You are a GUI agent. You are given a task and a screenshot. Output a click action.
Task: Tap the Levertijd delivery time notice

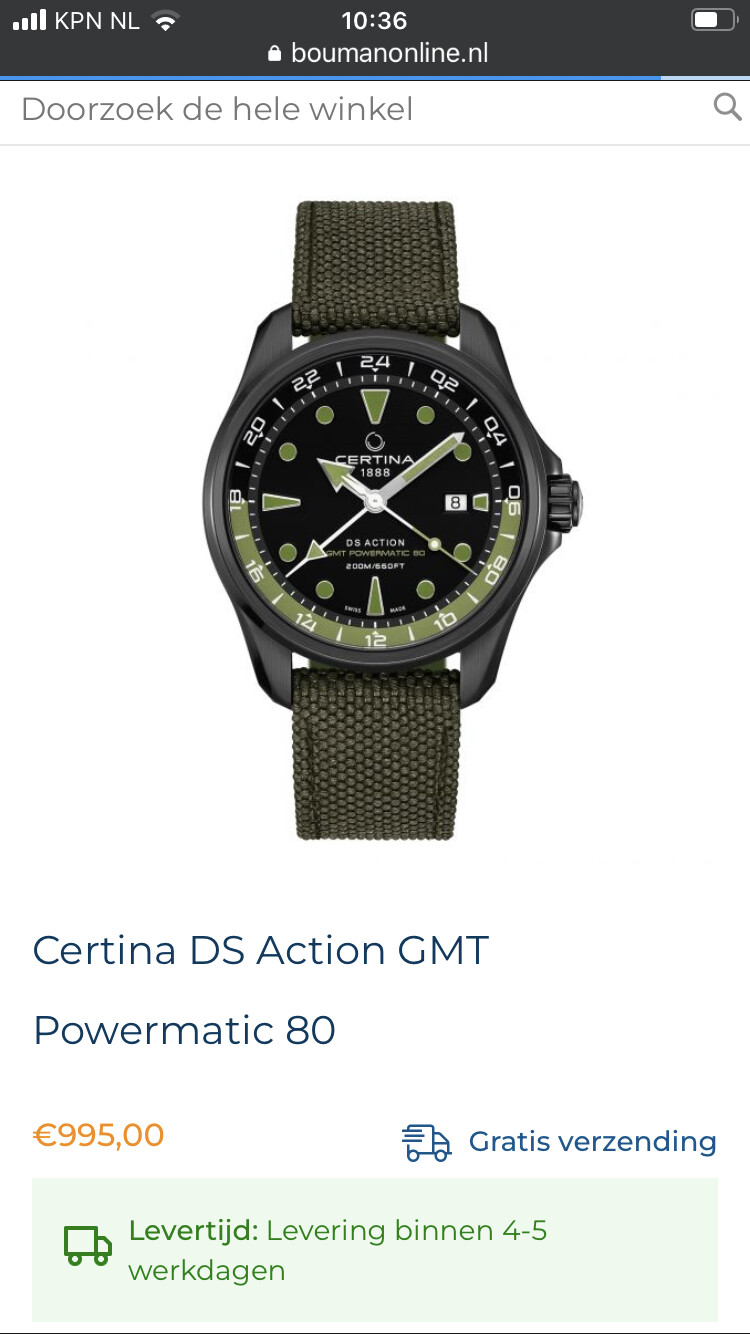[x=375, y=1250]
